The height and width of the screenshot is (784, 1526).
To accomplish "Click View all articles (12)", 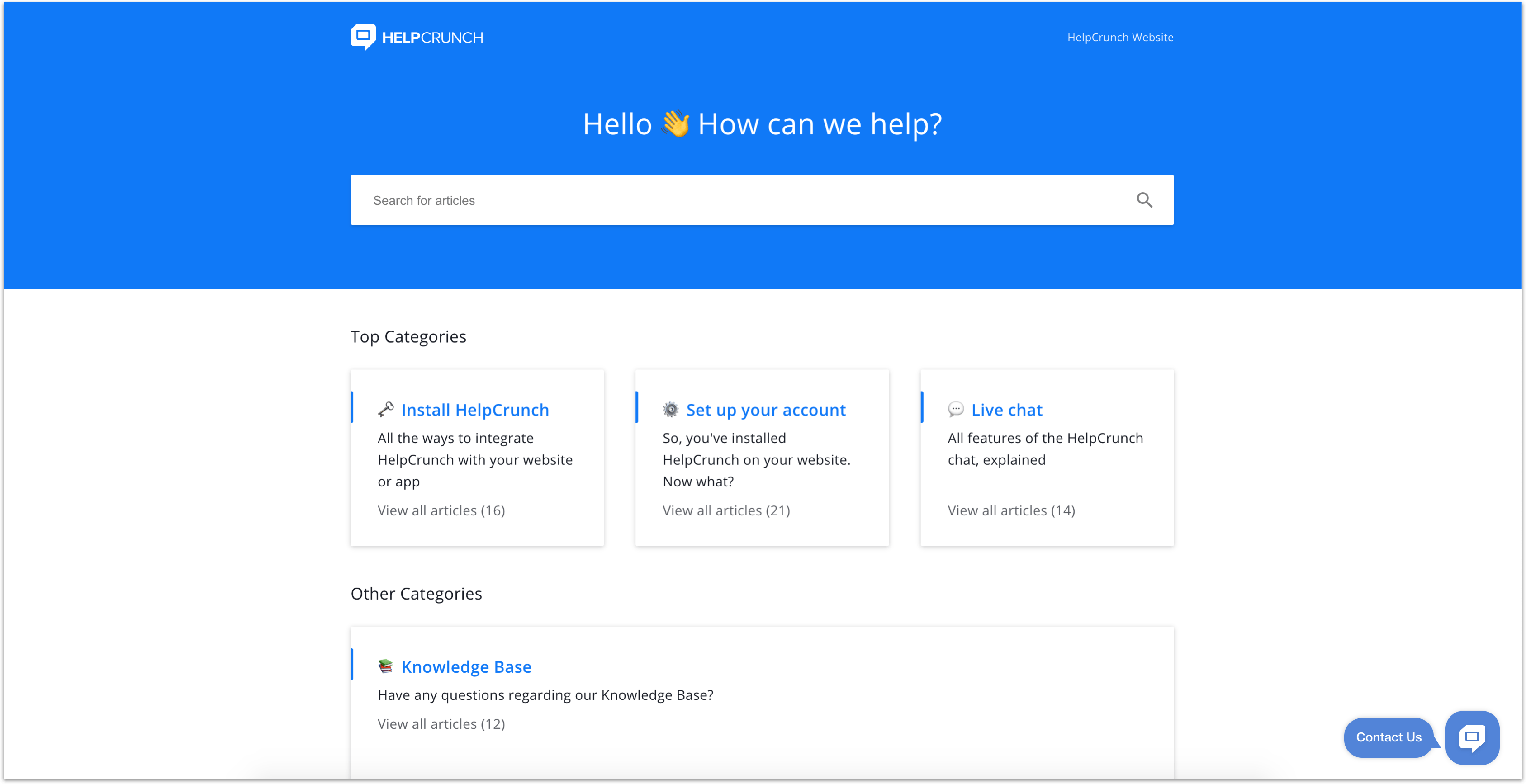I will pos(441,723).
